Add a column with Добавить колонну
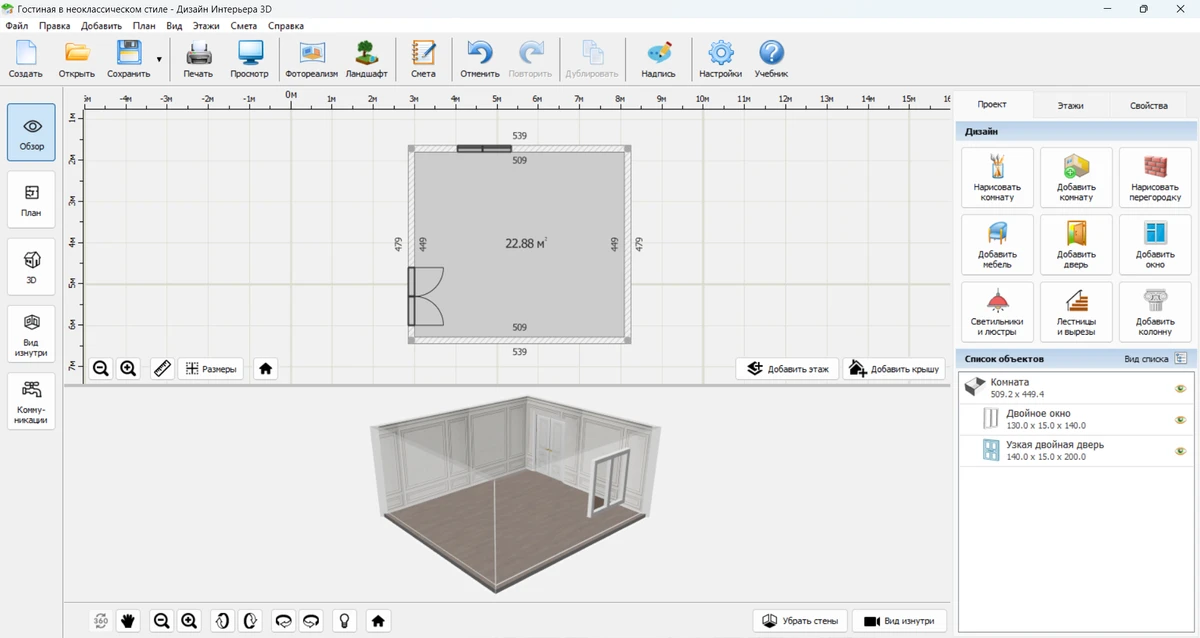This screenshot has height=638, width=1200. 1155,312
